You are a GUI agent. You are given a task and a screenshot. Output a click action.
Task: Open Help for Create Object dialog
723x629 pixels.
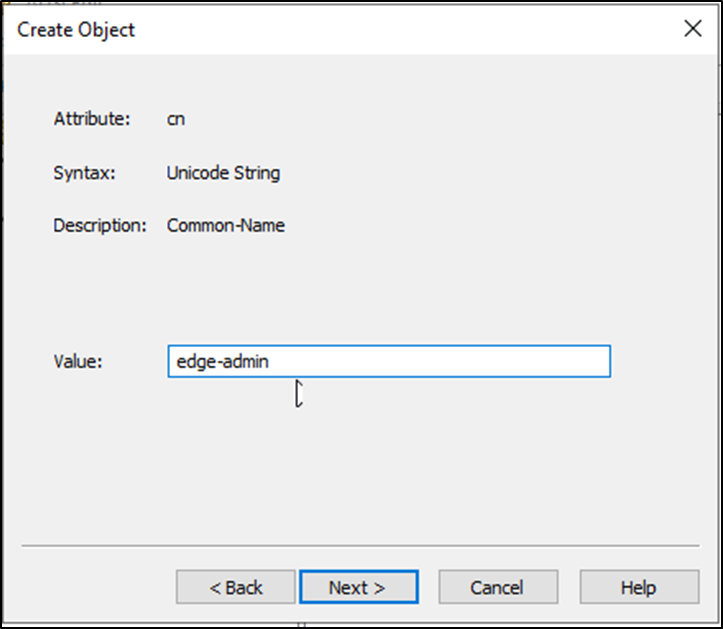tap(638, 587)
